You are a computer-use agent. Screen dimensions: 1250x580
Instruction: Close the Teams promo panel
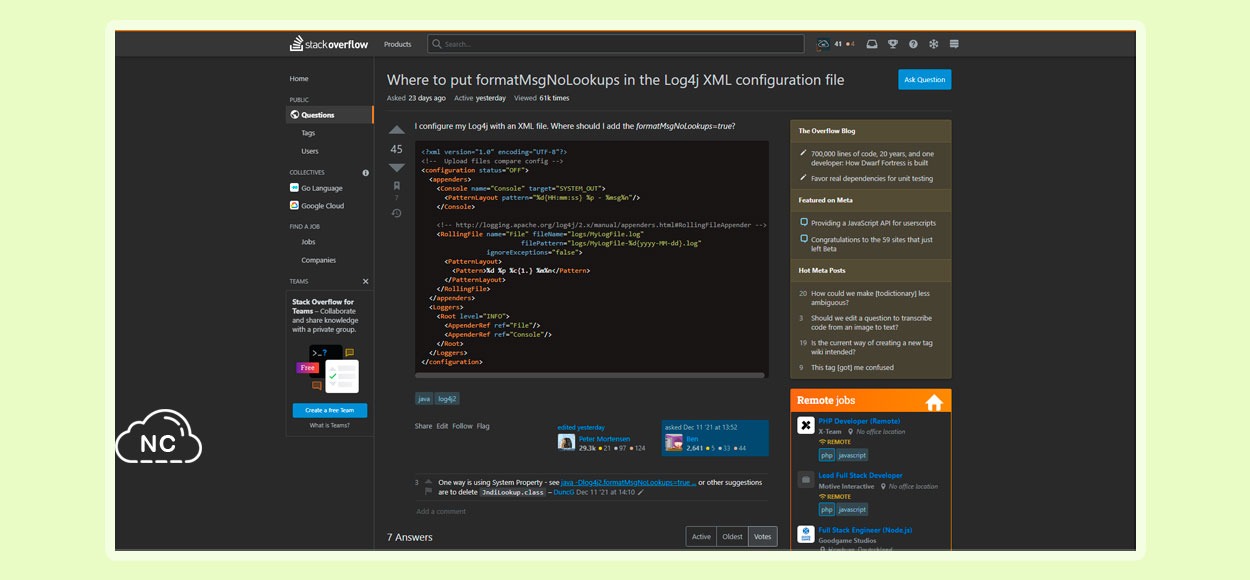[x=365, y=282]
